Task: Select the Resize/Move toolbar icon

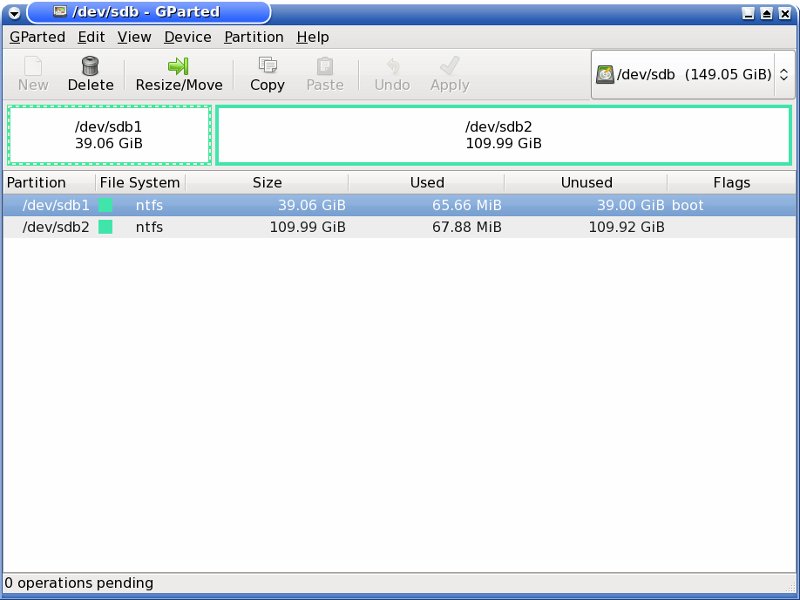Action: tap(179, 66)
